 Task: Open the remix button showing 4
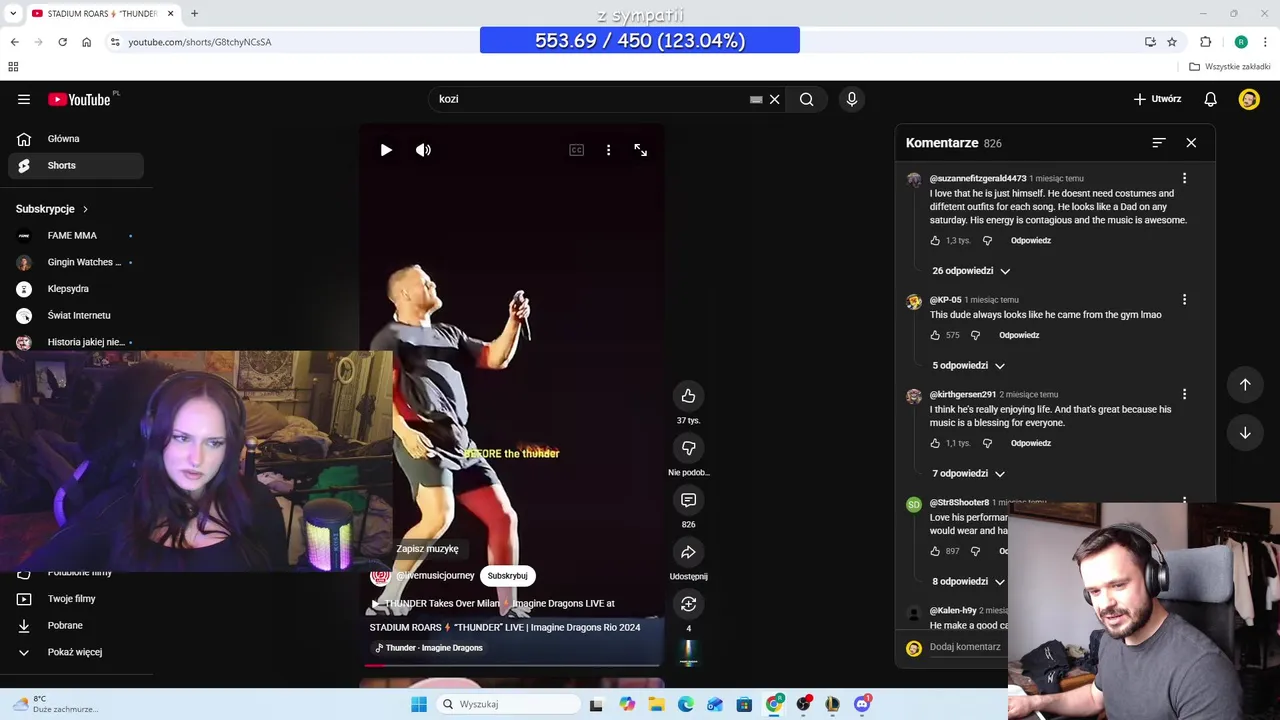coord(688,604)
